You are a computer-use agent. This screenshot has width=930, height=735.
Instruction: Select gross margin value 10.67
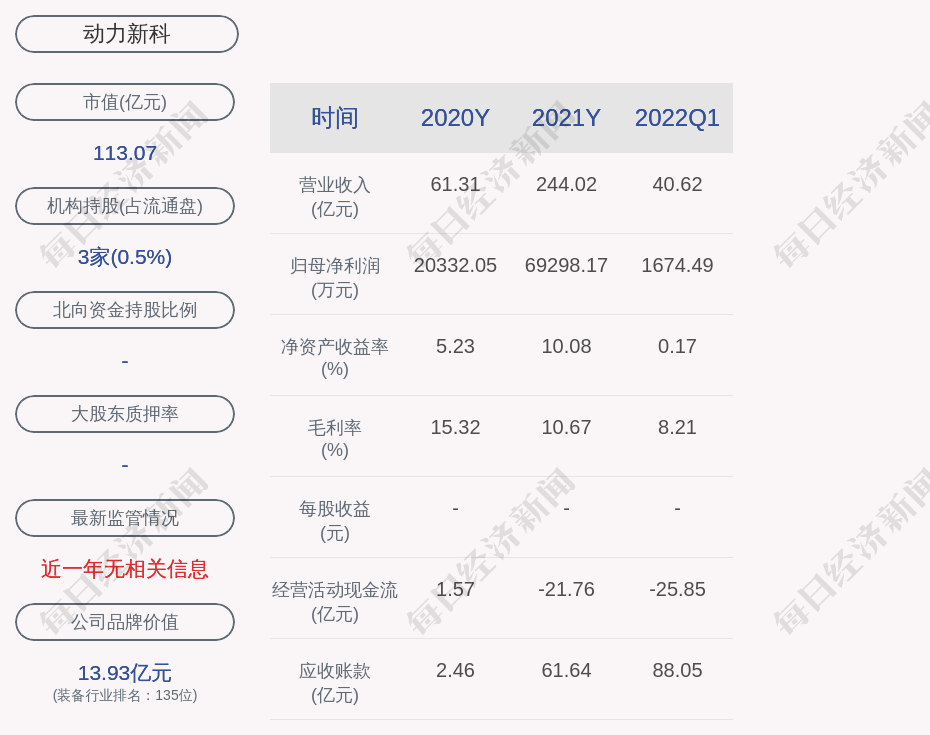point(566,427)
